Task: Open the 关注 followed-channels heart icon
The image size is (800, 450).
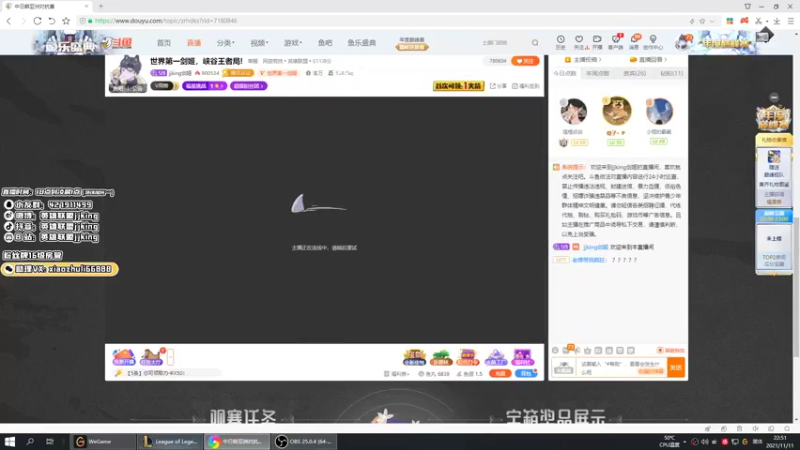Action: (579, 42)
